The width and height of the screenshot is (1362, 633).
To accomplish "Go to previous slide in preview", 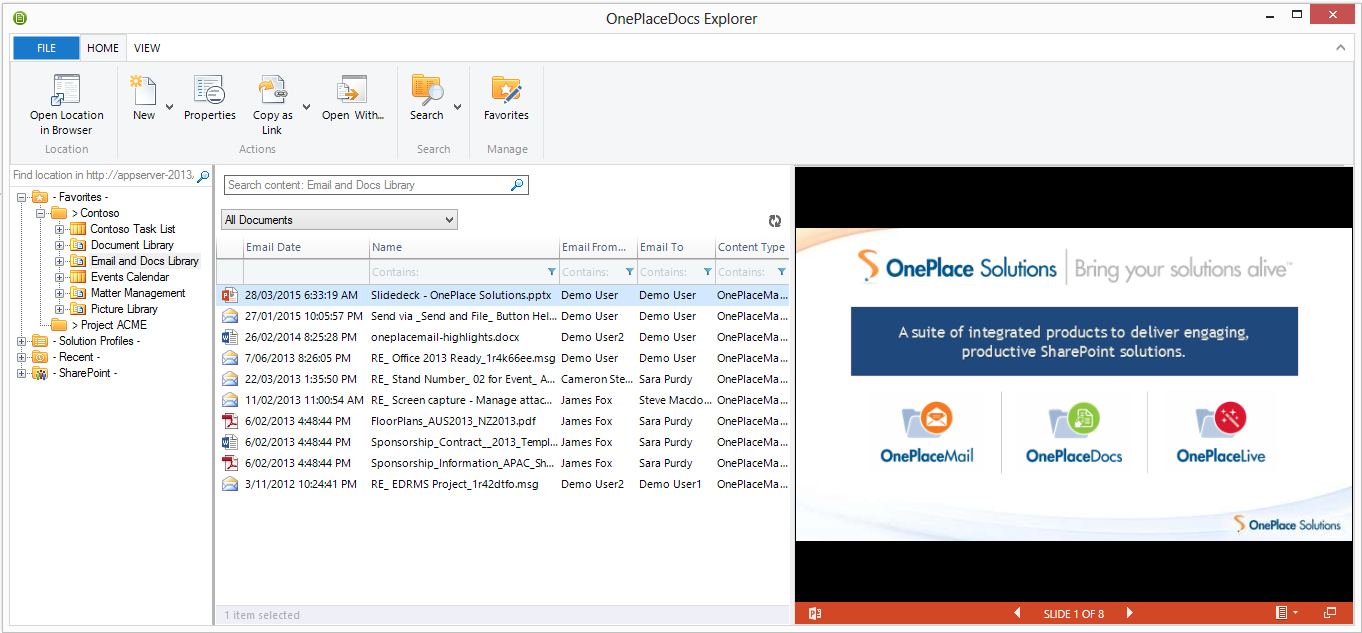I will coord(1018,613).
